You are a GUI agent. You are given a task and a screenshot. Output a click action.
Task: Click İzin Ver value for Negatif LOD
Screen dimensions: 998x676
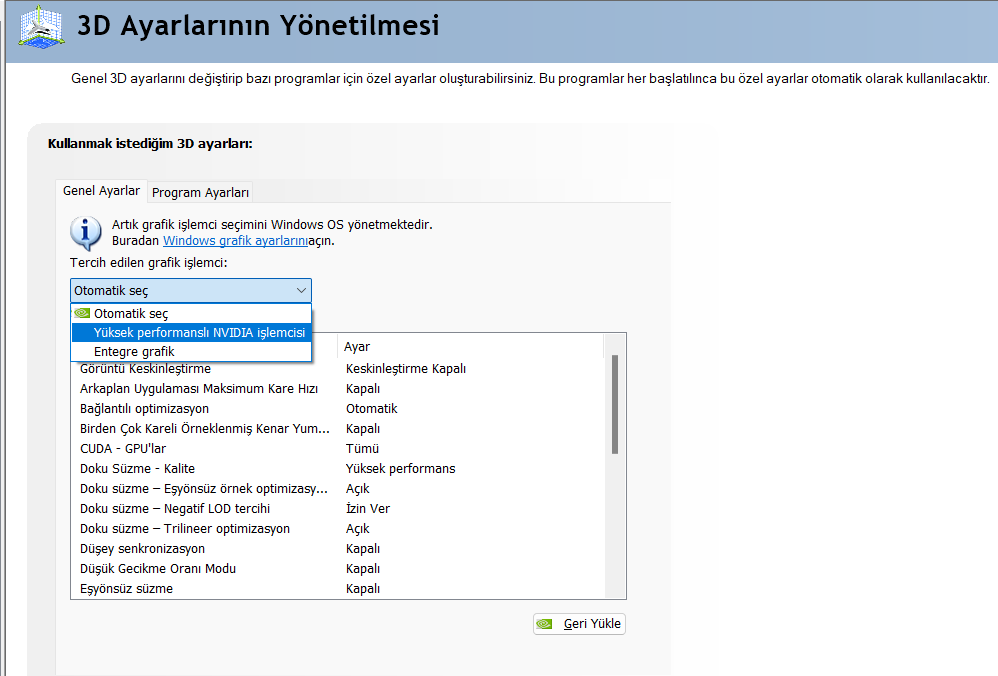(368, 509)
